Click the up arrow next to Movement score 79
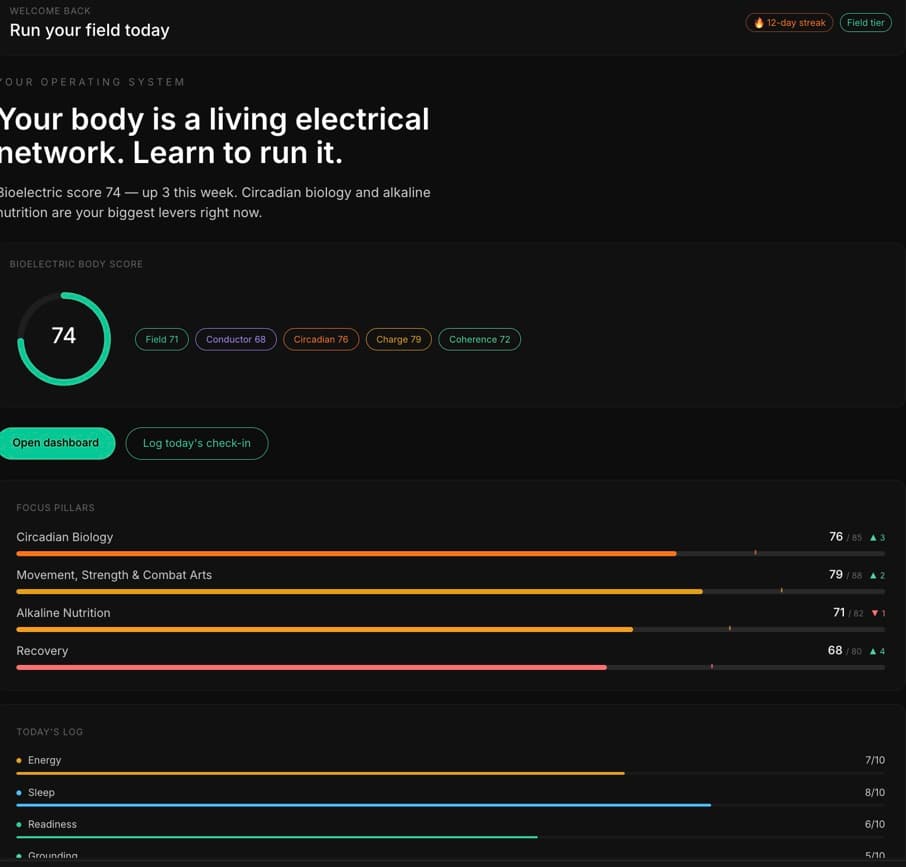906x867 pixels. 873,575
